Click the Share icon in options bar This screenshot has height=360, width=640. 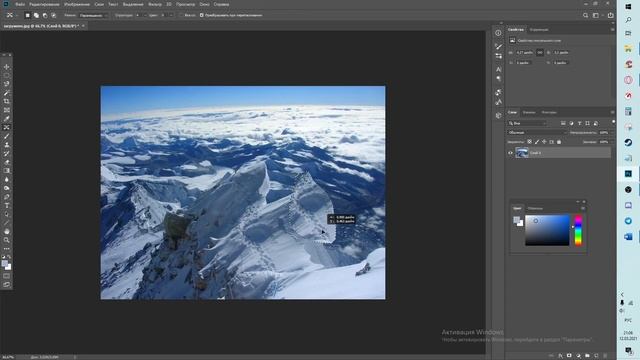tap(611, 16)
